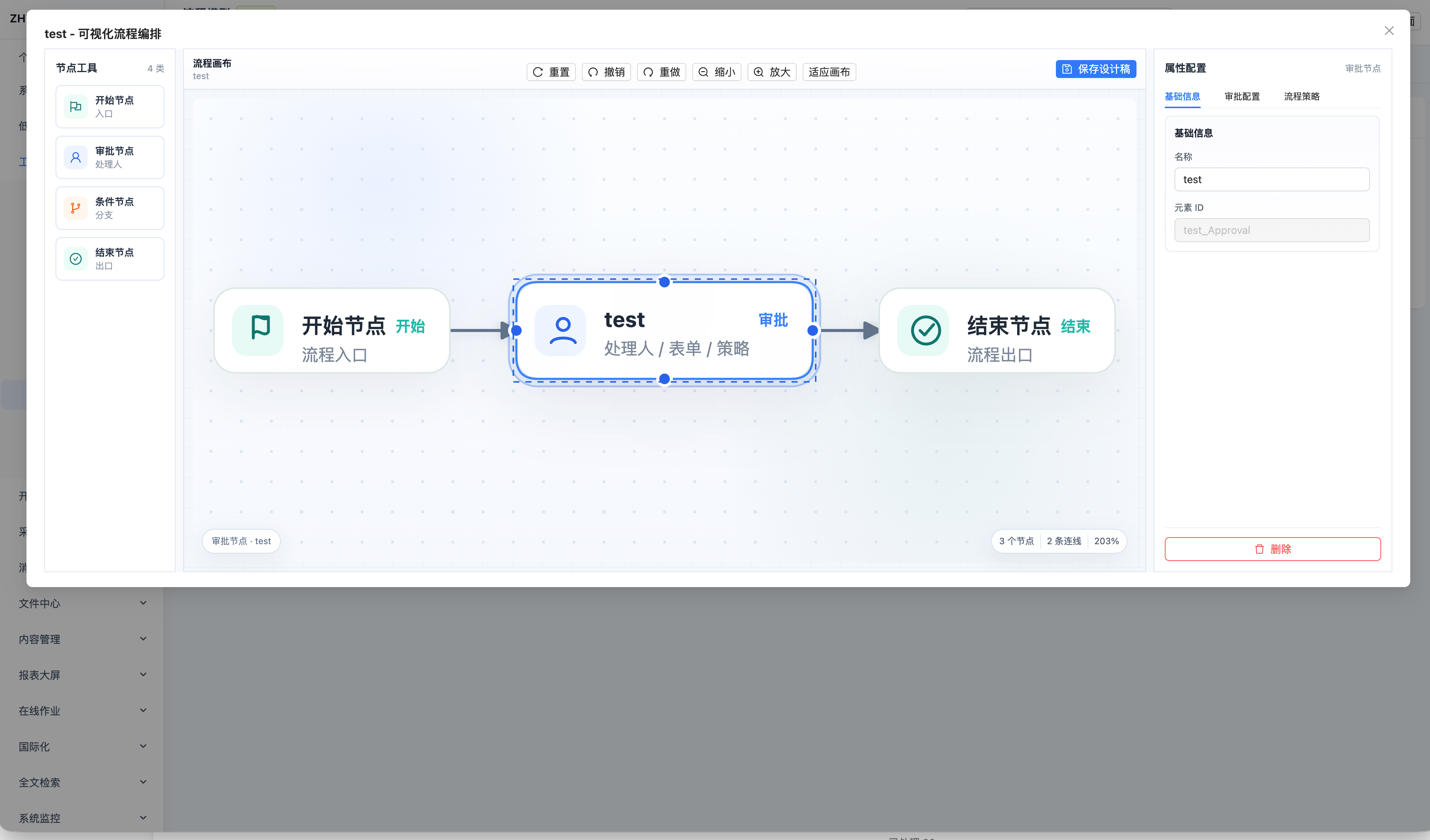This screenshot has width=1430, height=840.
Task: Open 文件中心 in background sidebar
Action: (40, 603)
